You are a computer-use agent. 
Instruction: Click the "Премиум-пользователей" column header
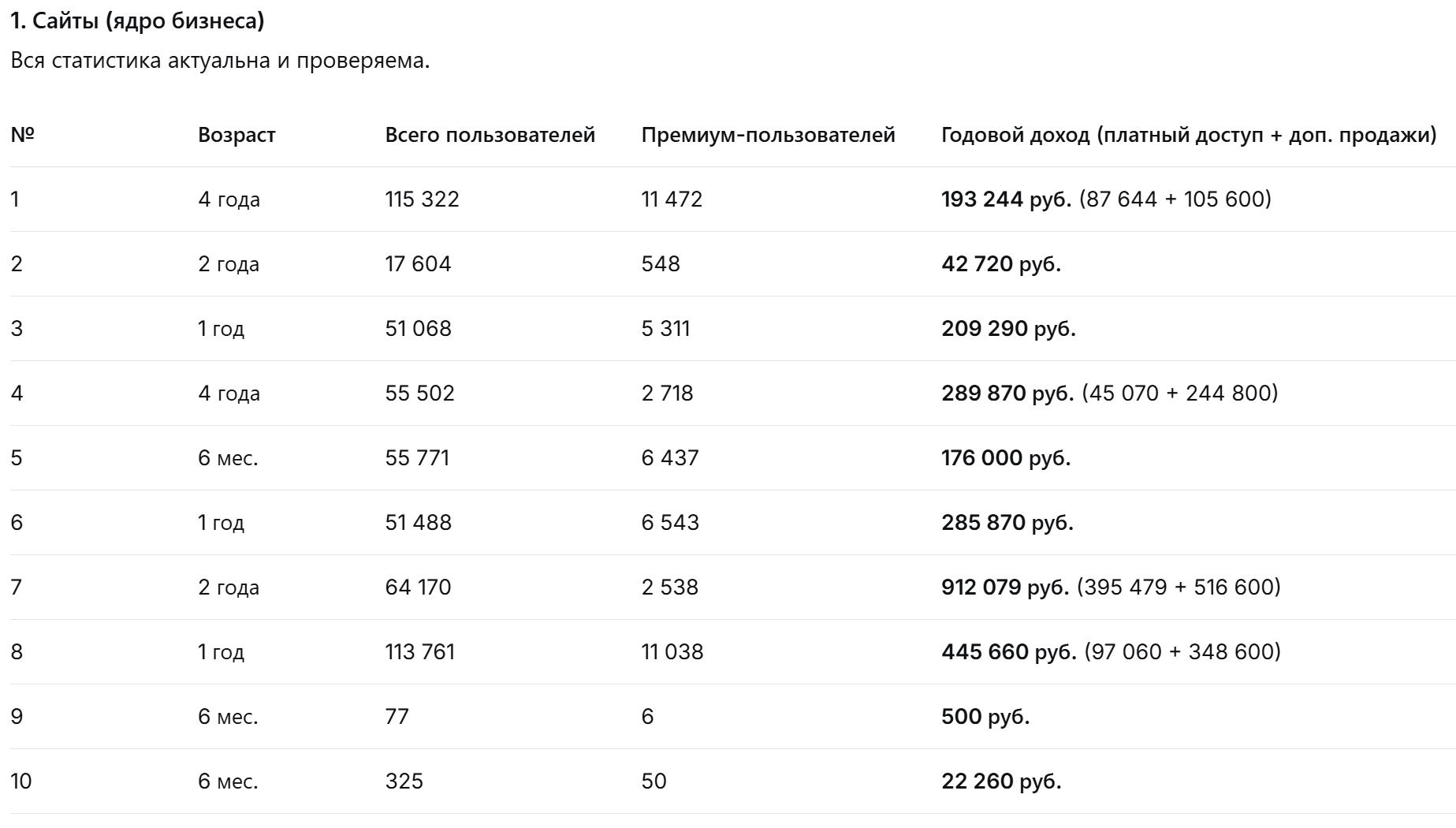point(768,135)
